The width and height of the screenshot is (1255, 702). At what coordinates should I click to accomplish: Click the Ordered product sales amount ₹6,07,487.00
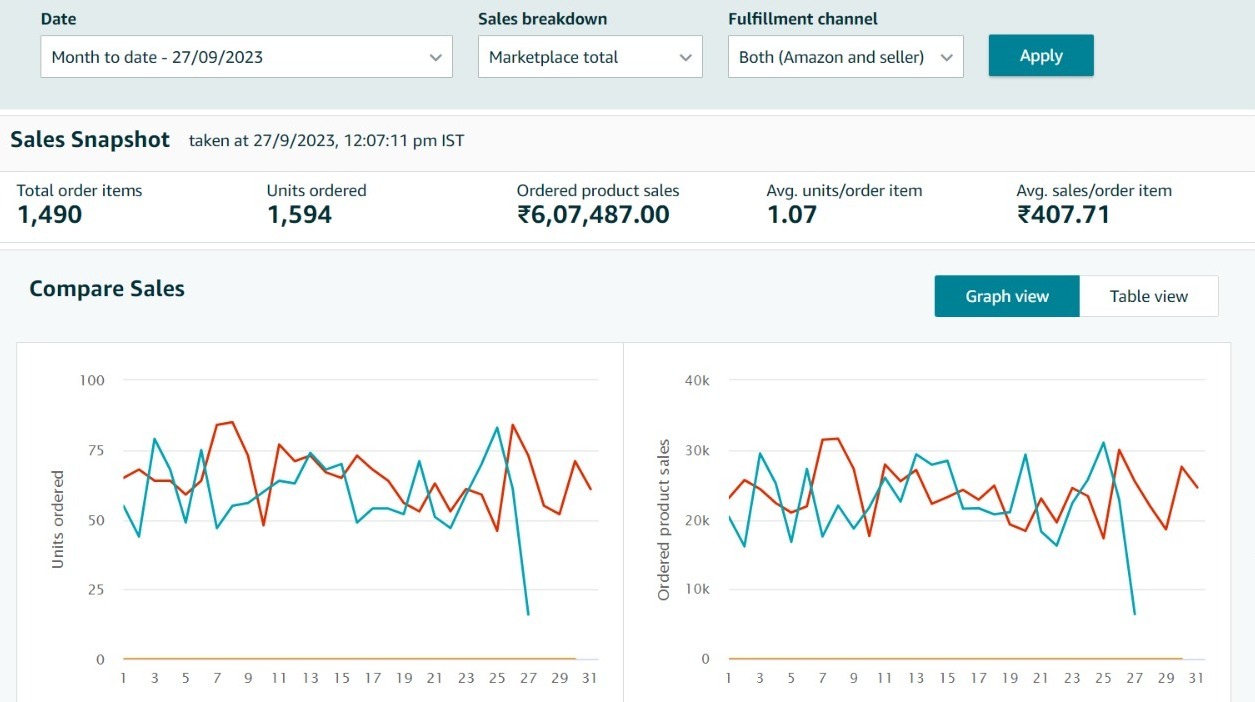click(x=593, y=214)
